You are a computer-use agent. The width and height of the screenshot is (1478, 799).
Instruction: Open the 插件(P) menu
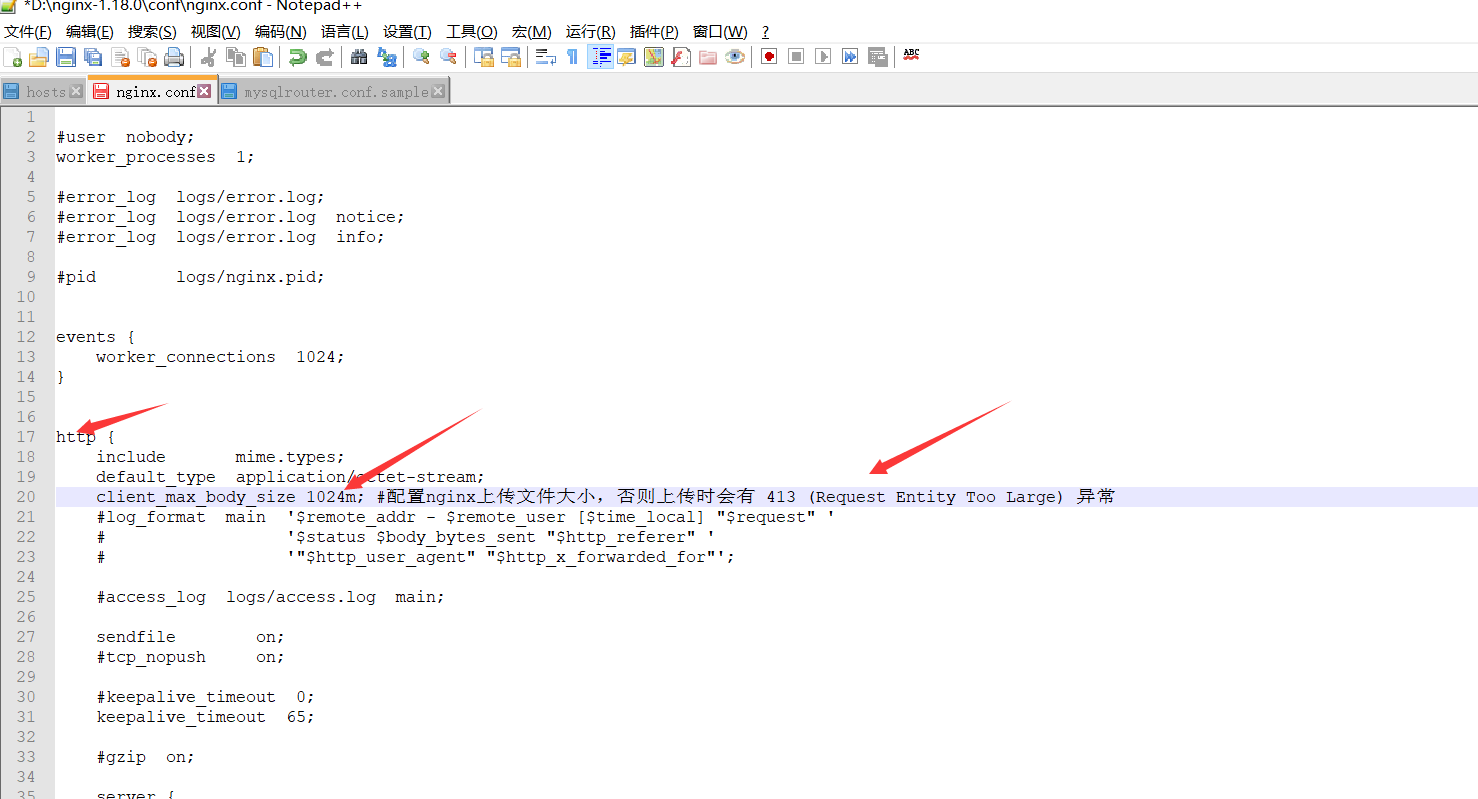click(655, 32)
